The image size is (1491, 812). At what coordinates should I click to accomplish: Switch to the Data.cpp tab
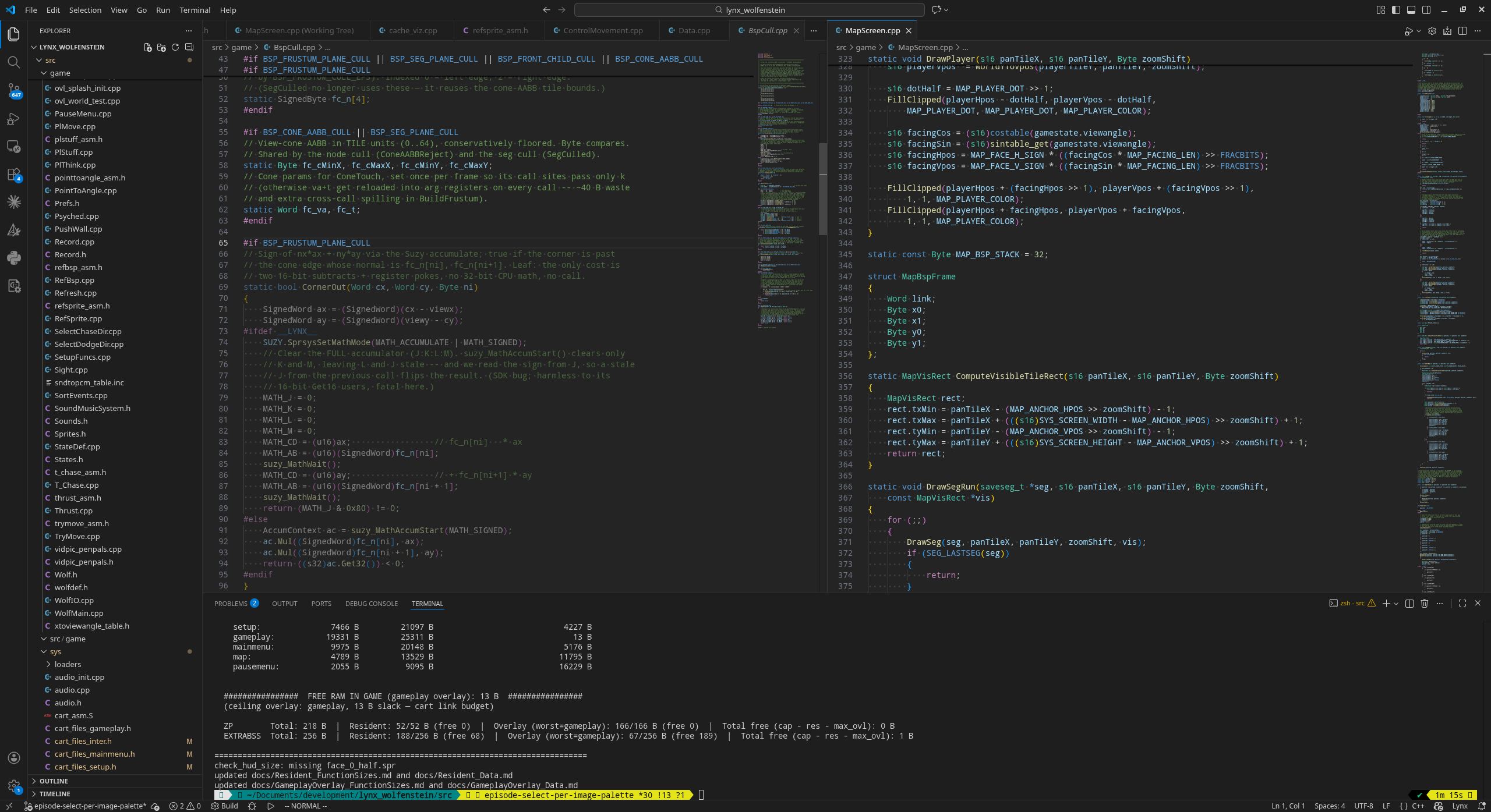694,31
